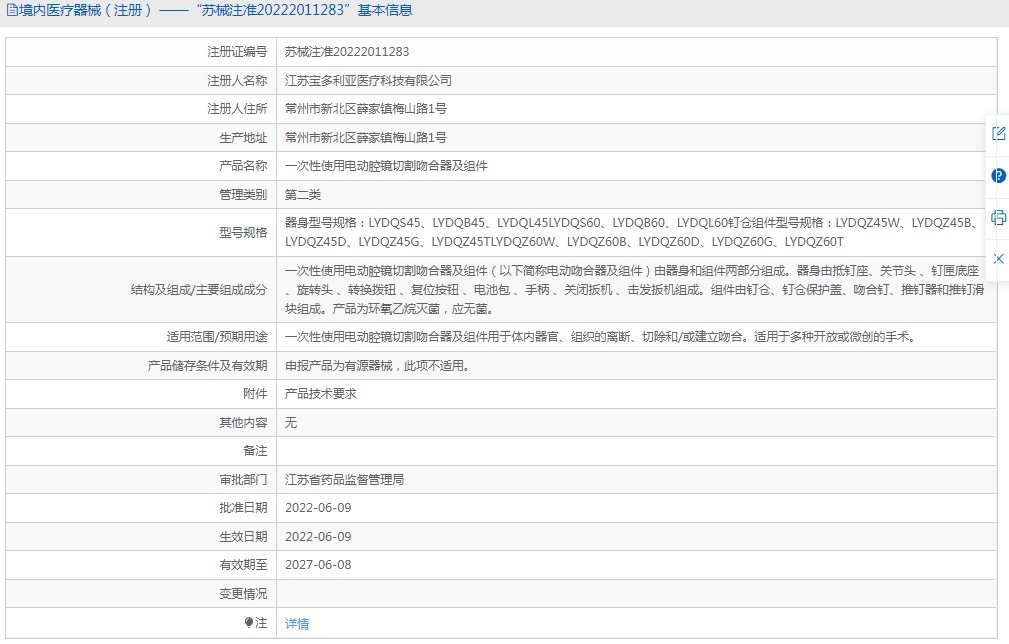This screenshot has width=1009, height=644.
Task: Click approval department 江苏省药品监督管理局
Action: click(344, 479)
